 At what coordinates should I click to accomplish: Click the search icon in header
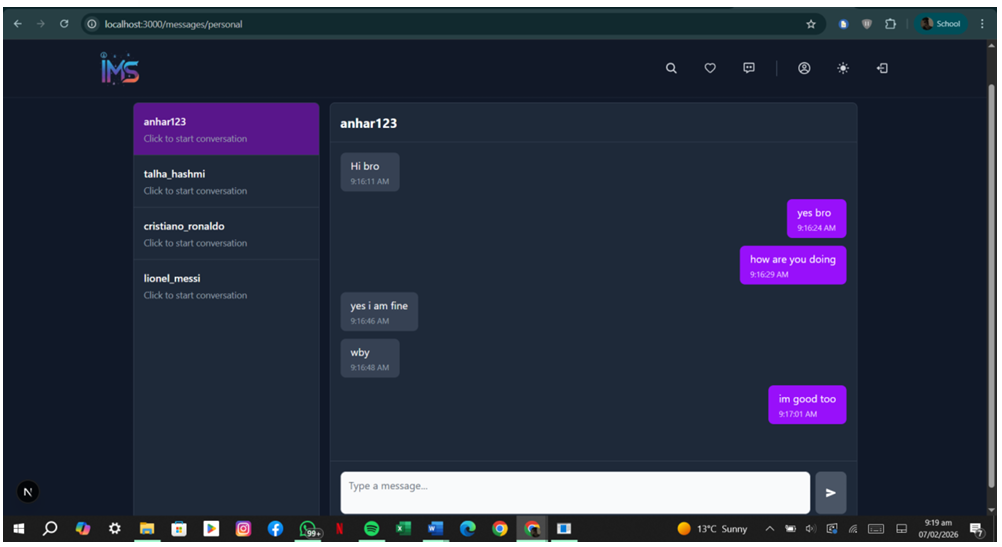[671, 68]
